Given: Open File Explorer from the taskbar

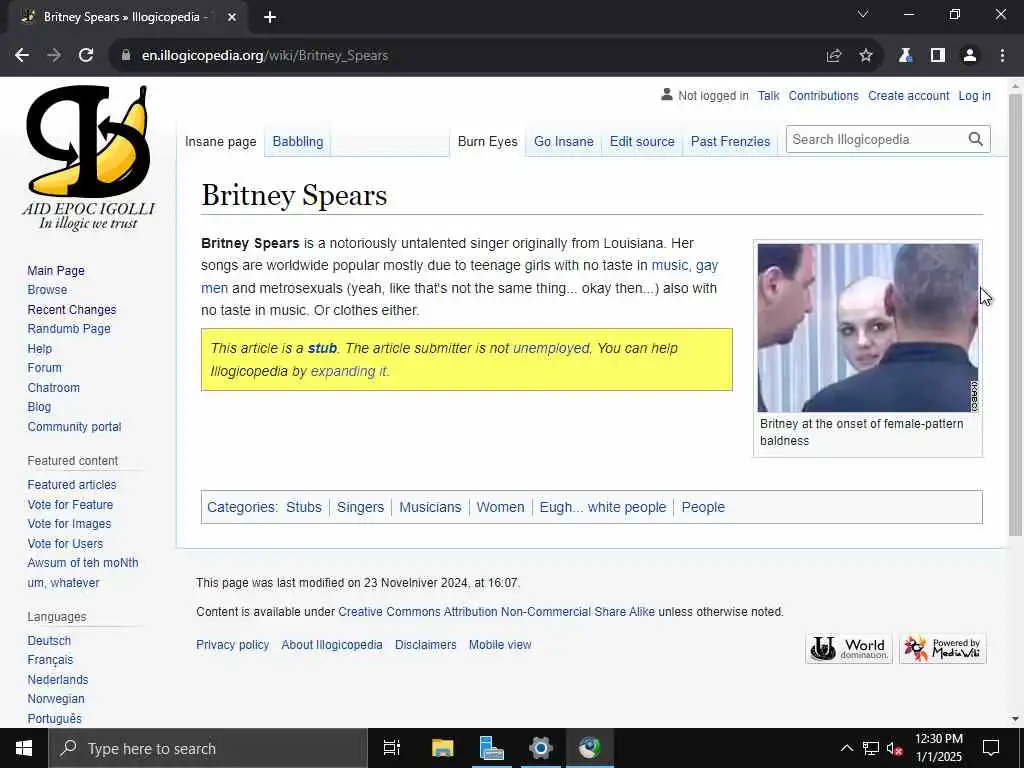Looking at the screenshot, I should pyautogui.click(x=442, y=748).
